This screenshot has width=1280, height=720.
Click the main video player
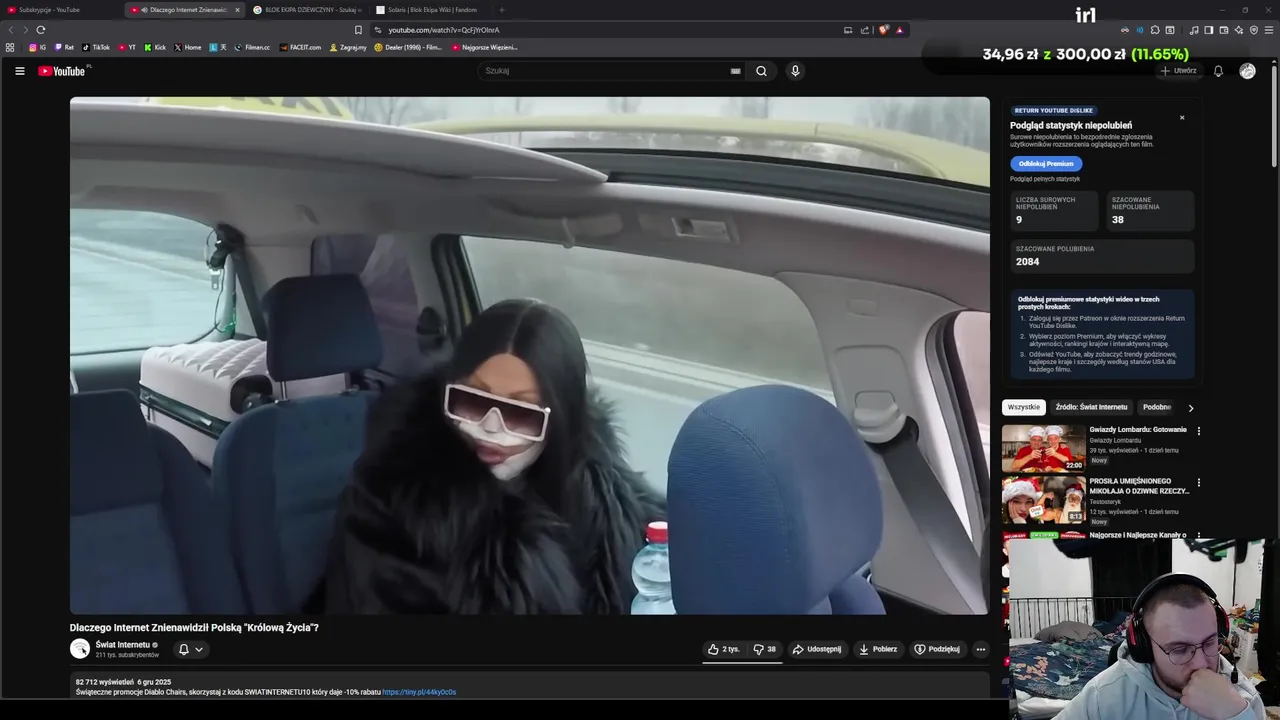coord(530,355)
